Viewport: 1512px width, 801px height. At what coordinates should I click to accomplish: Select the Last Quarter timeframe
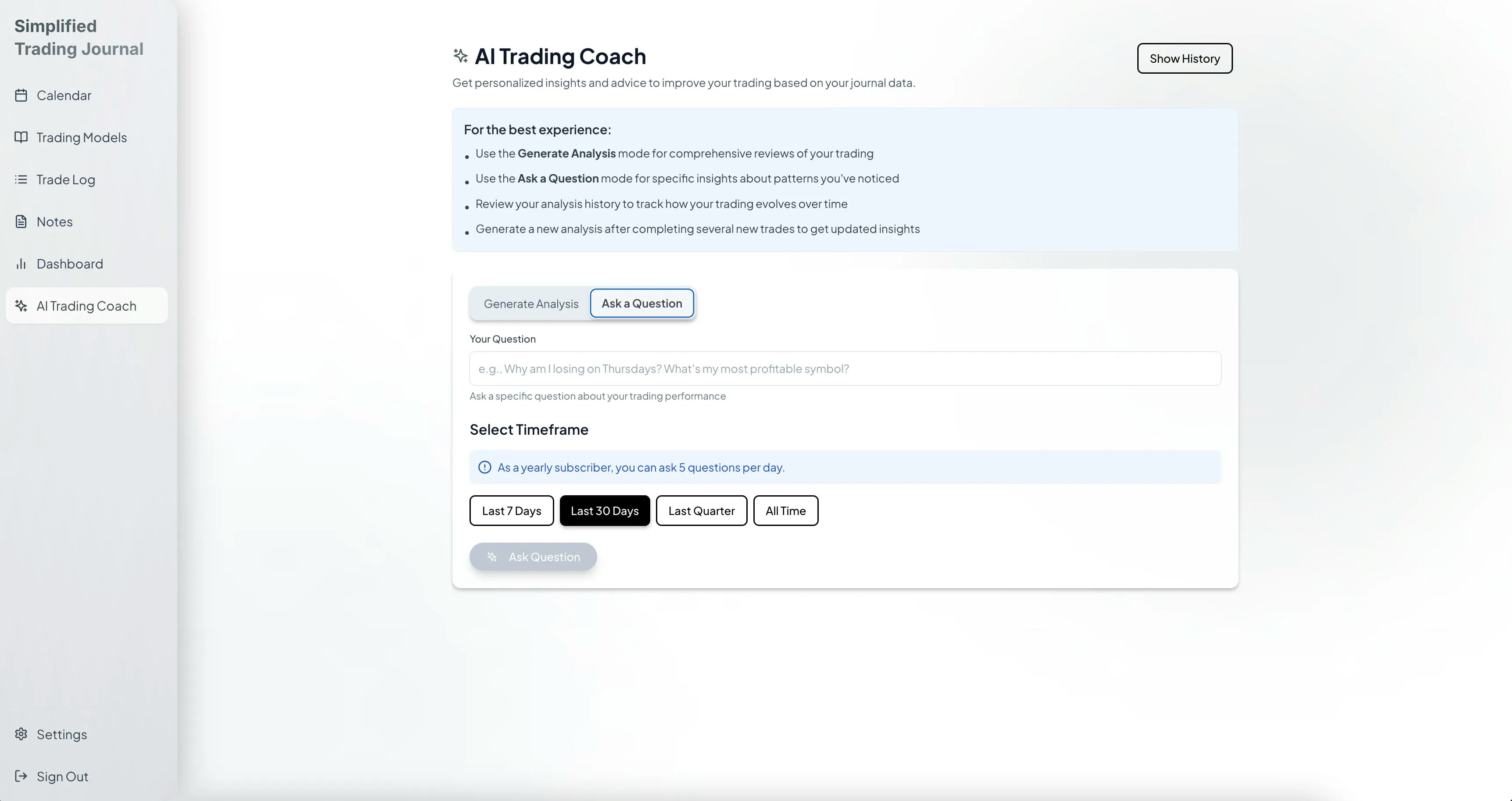point(701,511)
